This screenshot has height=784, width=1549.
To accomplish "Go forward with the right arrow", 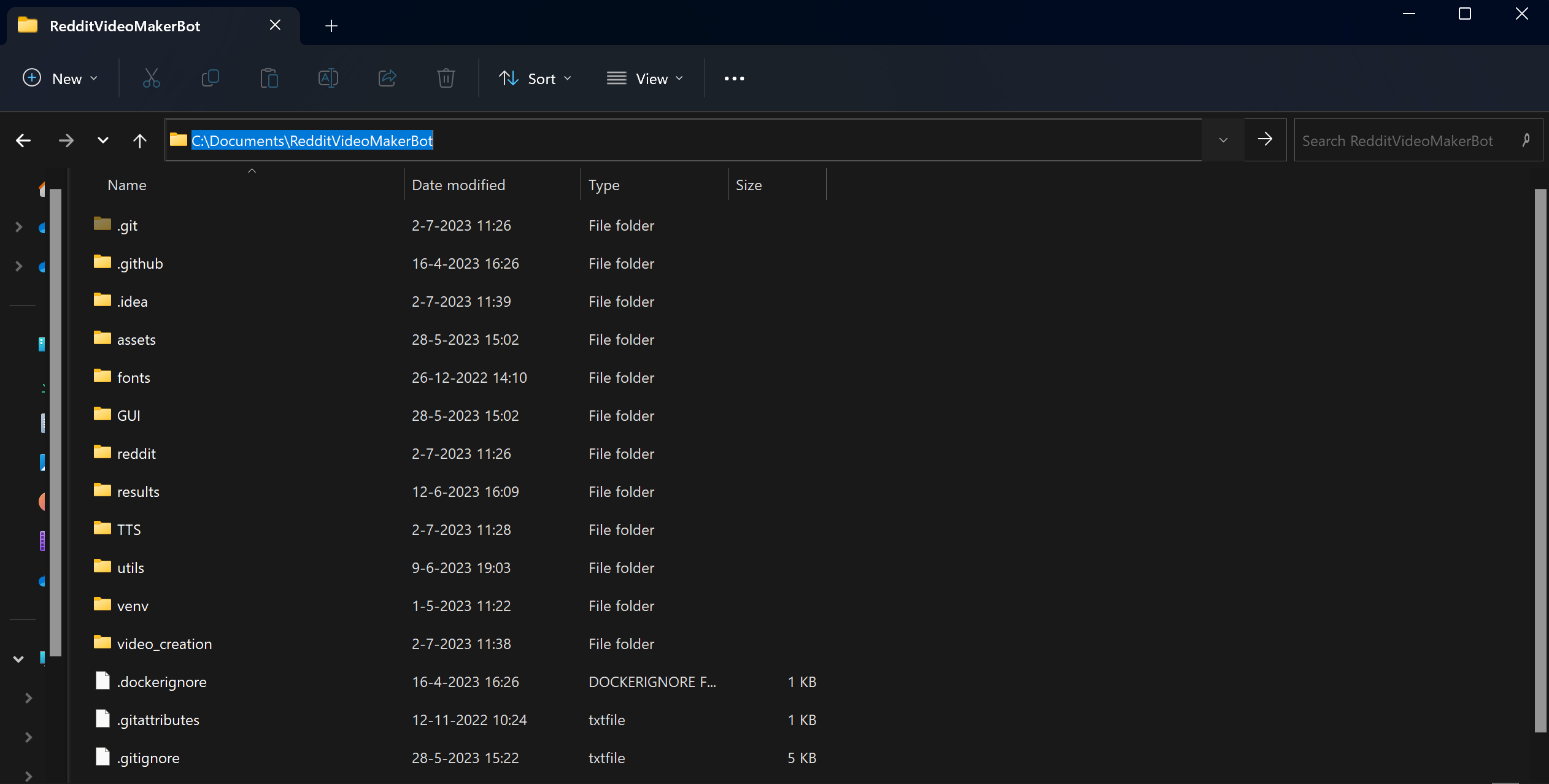I will pyautogui.click(x=66, y=140).
